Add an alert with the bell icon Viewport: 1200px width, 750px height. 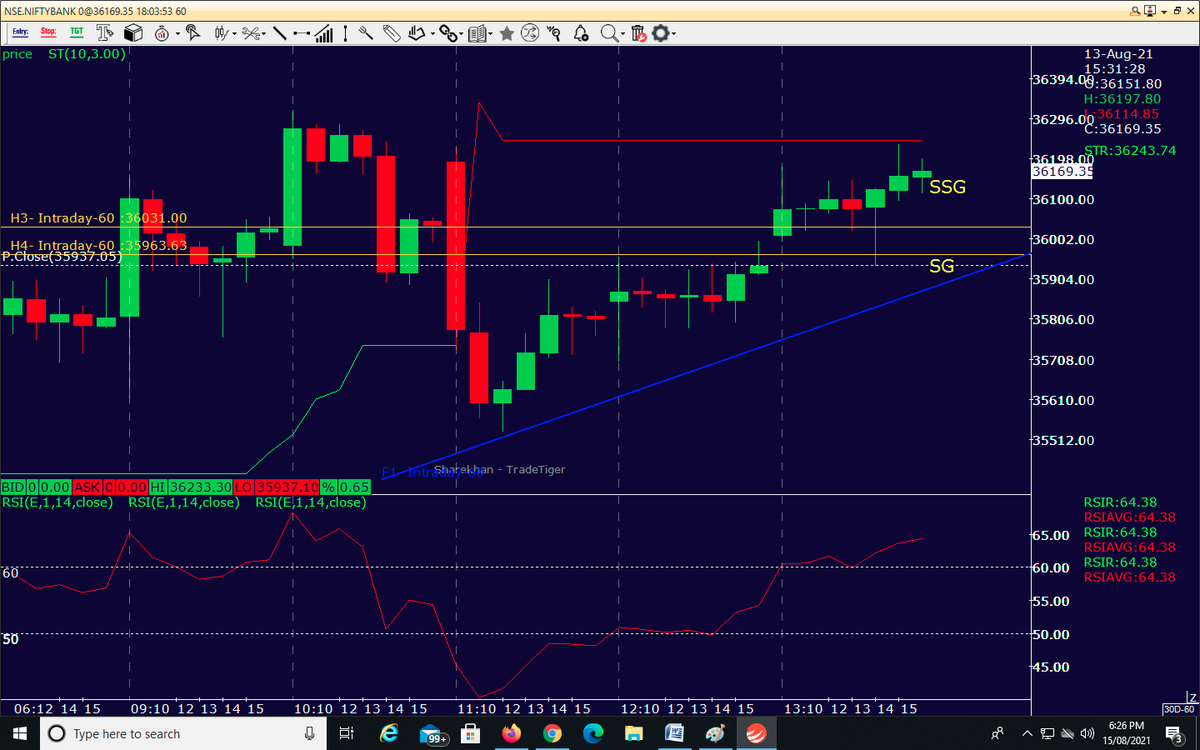point(581,33)
